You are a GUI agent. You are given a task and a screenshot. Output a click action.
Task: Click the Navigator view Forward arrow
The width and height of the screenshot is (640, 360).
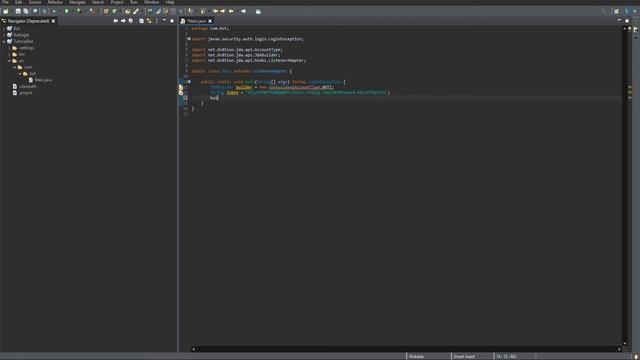123,21
